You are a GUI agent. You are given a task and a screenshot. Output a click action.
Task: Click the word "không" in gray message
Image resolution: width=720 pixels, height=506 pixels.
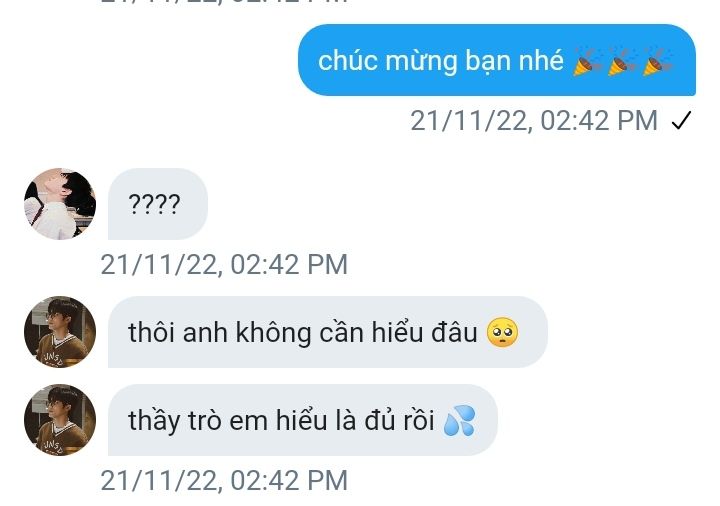point(274,333)
